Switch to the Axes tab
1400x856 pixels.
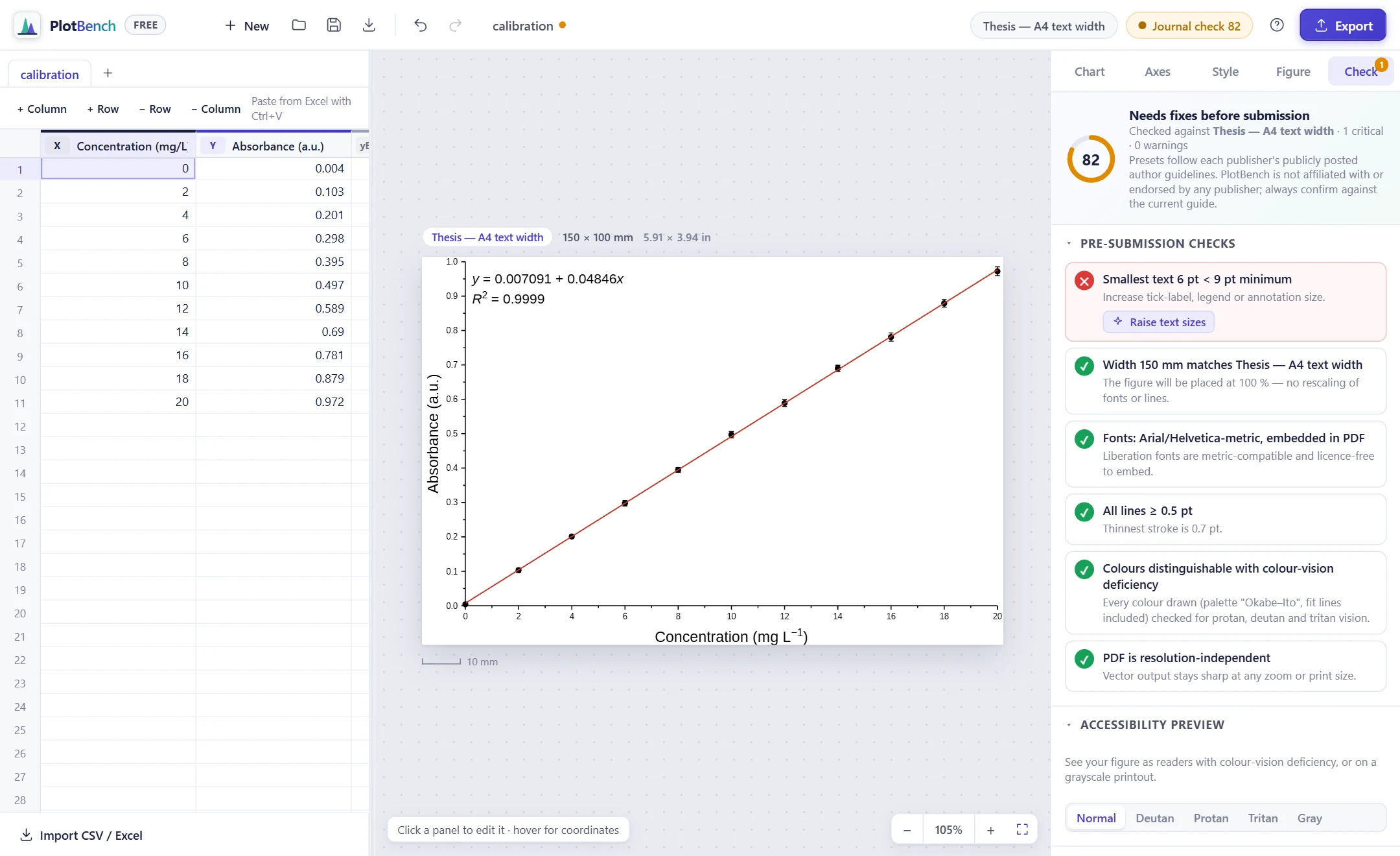pyautogui.click(x=1157, y=72)
